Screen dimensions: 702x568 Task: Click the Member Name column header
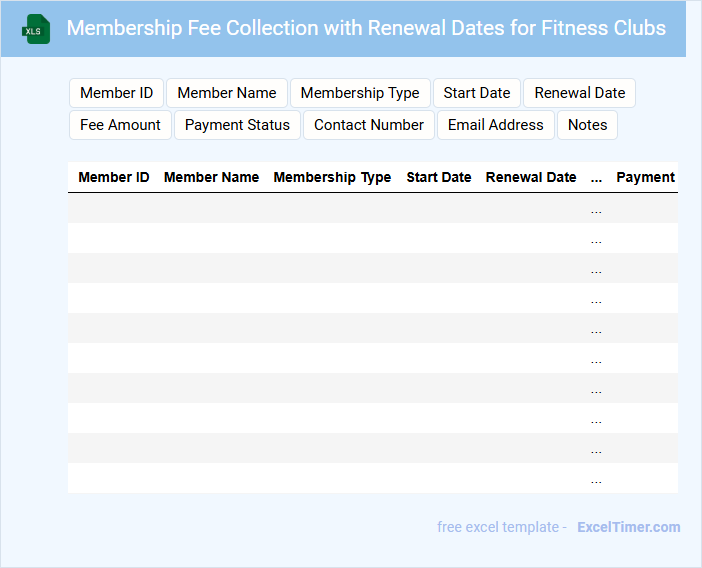[x=211, y=177]
